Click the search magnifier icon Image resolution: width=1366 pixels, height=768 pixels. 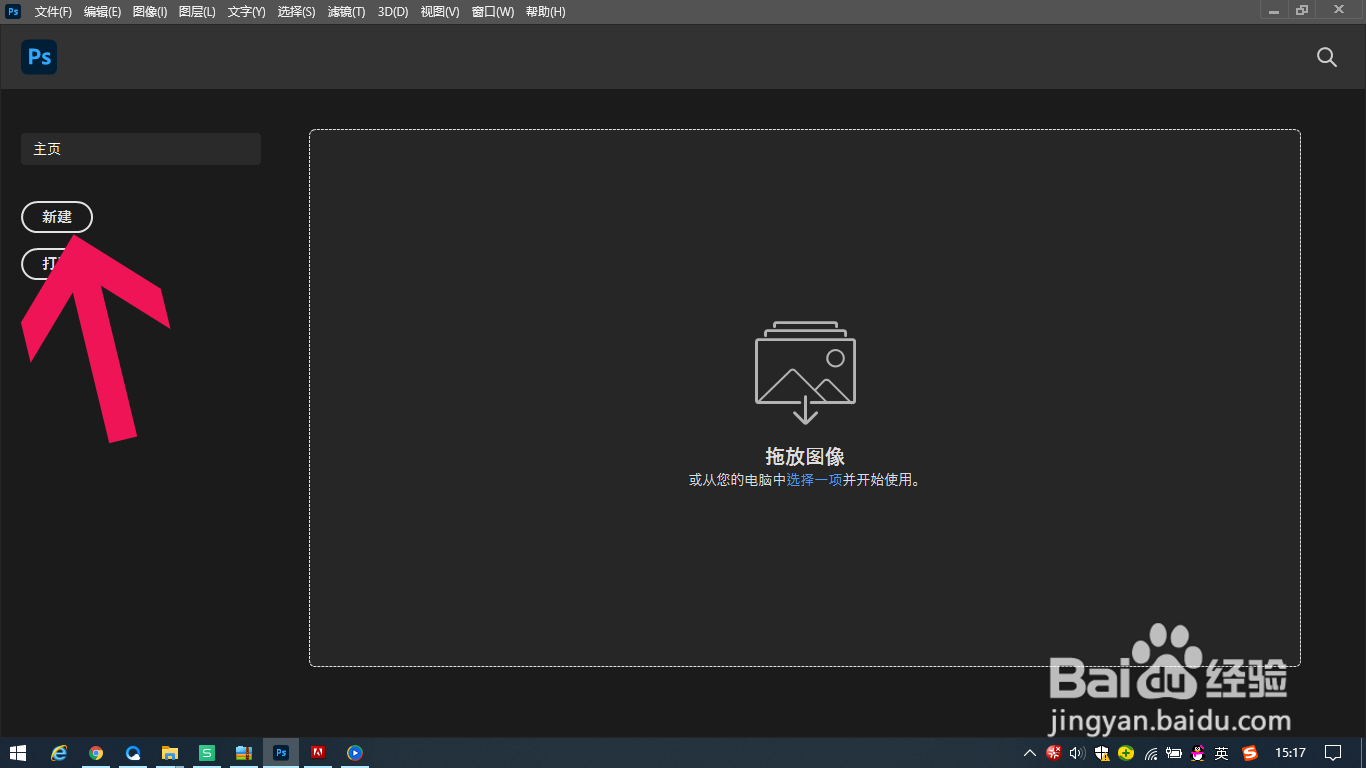[1327, 57]
